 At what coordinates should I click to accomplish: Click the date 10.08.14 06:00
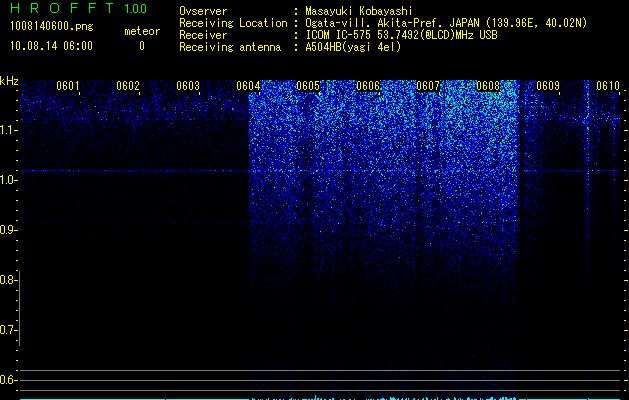[x=51, y=46]
